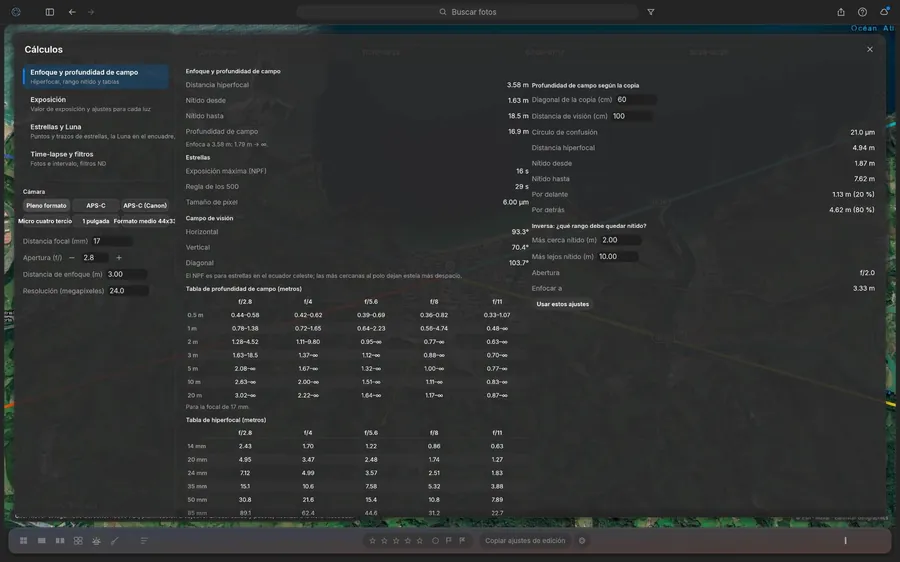Click the Tamaño de píxel 6.00 µm value

[x=515, y=202]
